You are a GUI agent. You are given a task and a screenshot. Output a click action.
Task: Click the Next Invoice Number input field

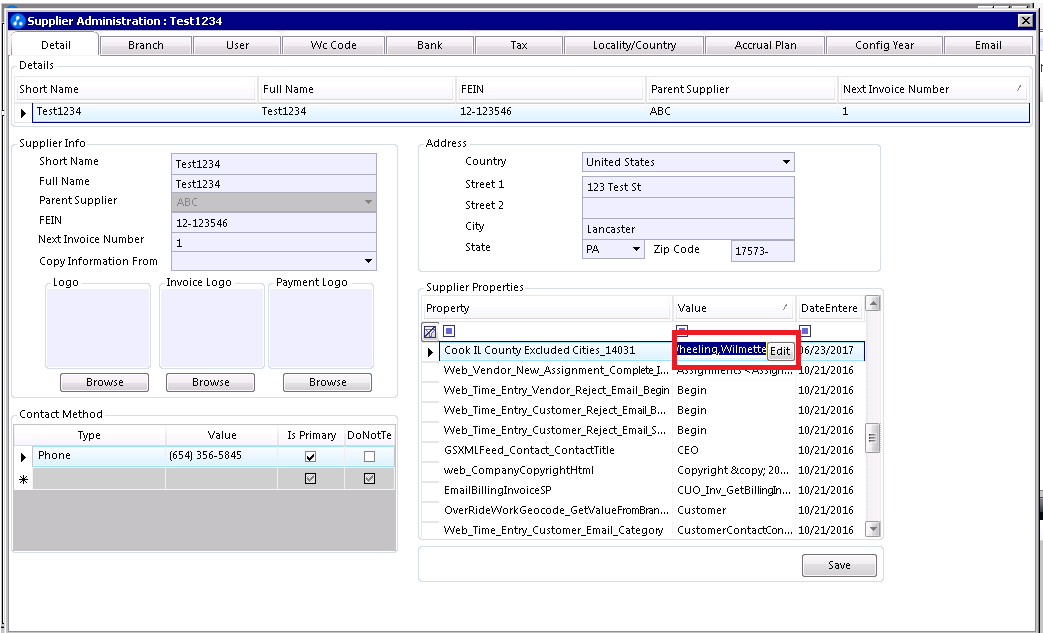(273, 243)
